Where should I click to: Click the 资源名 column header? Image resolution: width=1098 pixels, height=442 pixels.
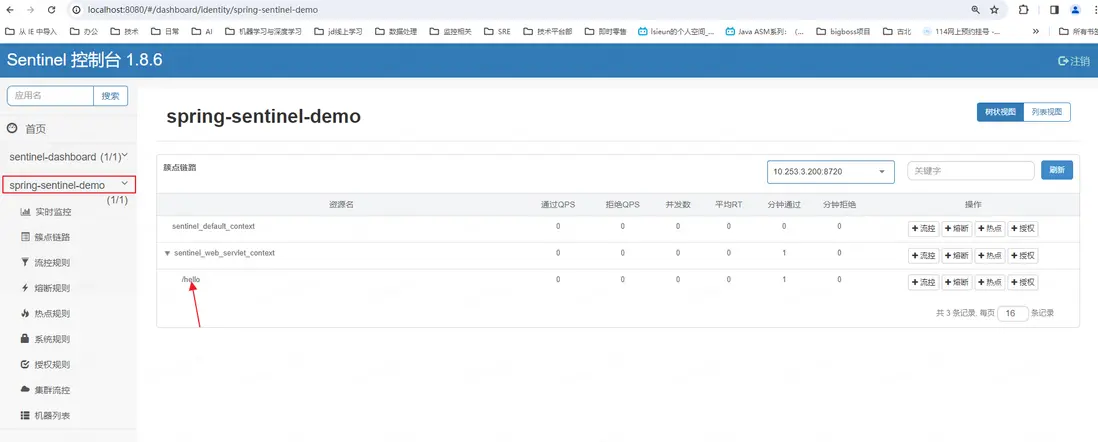click(341, 205)
